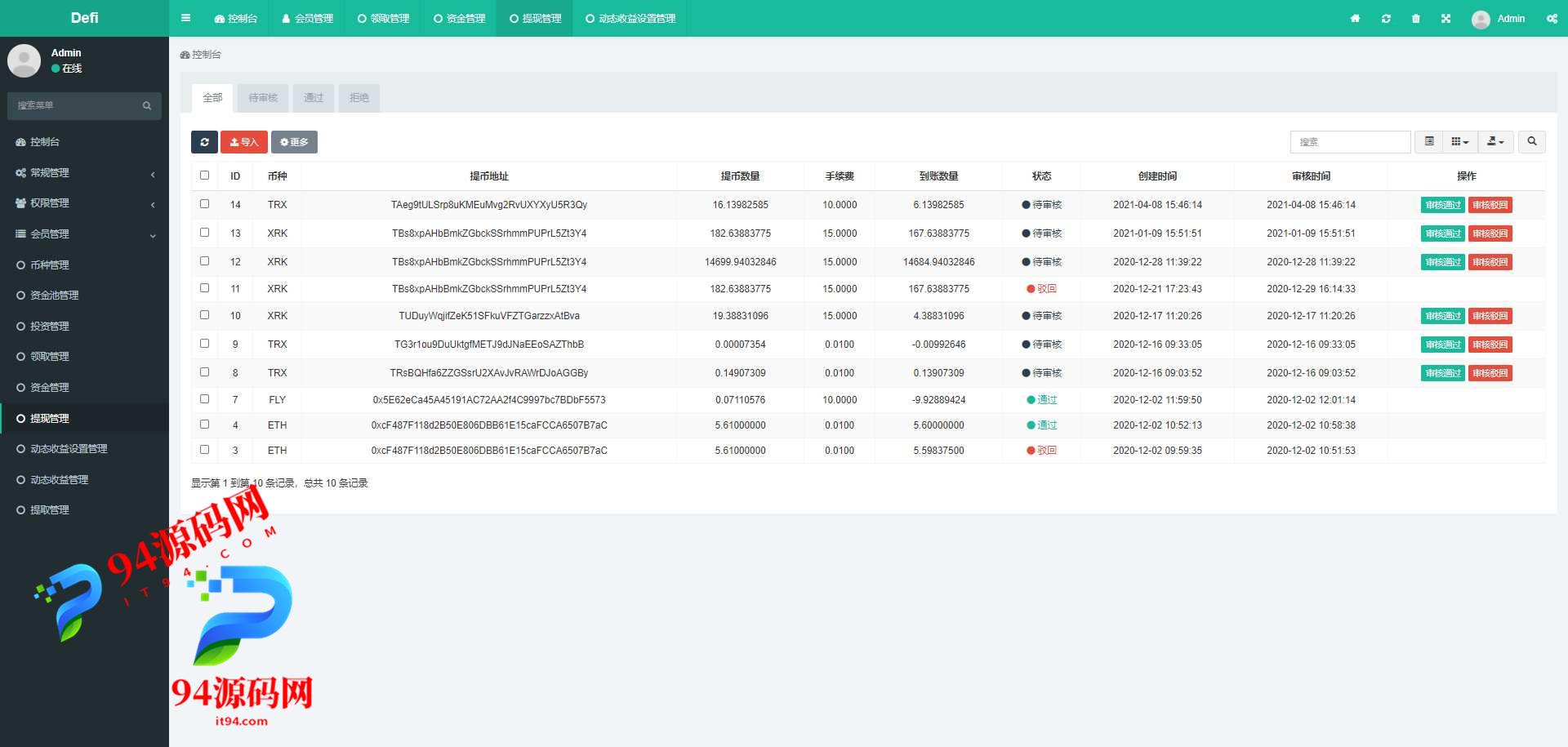The height and width of the screenshot is (747, 1568).
Task: Open 投资管理 in the sidebar
Action: (84, 326)
